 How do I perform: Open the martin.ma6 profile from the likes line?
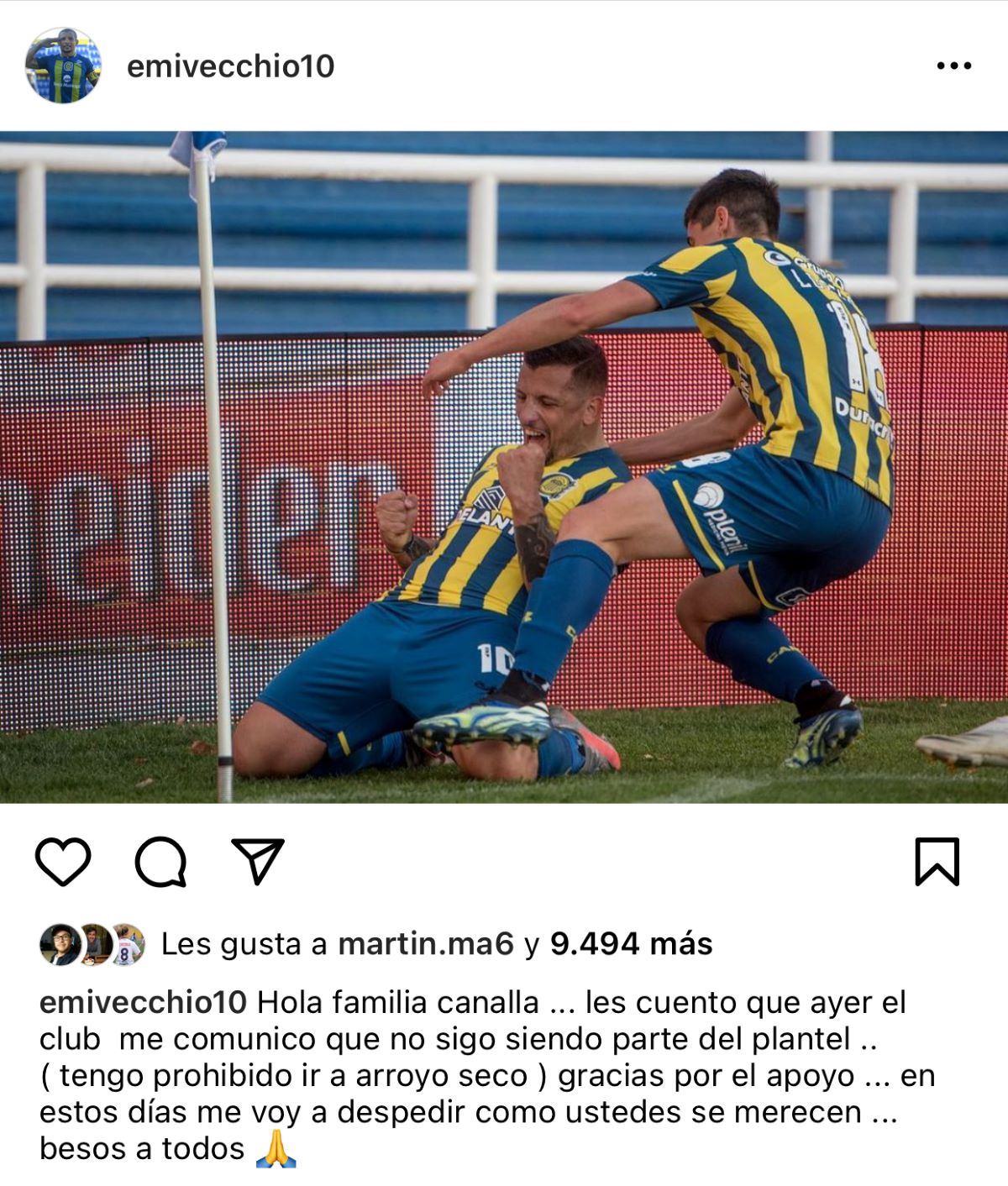[426, 944]
